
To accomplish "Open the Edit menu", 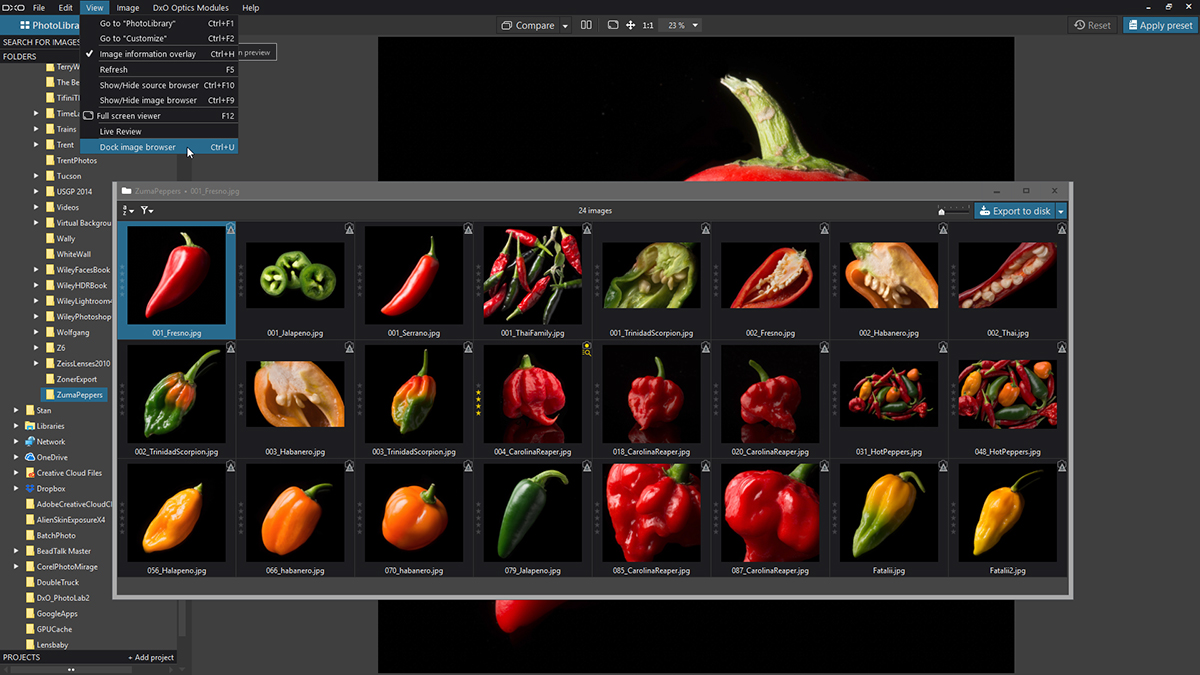I will pyautogui.click(x=65, y=7).
